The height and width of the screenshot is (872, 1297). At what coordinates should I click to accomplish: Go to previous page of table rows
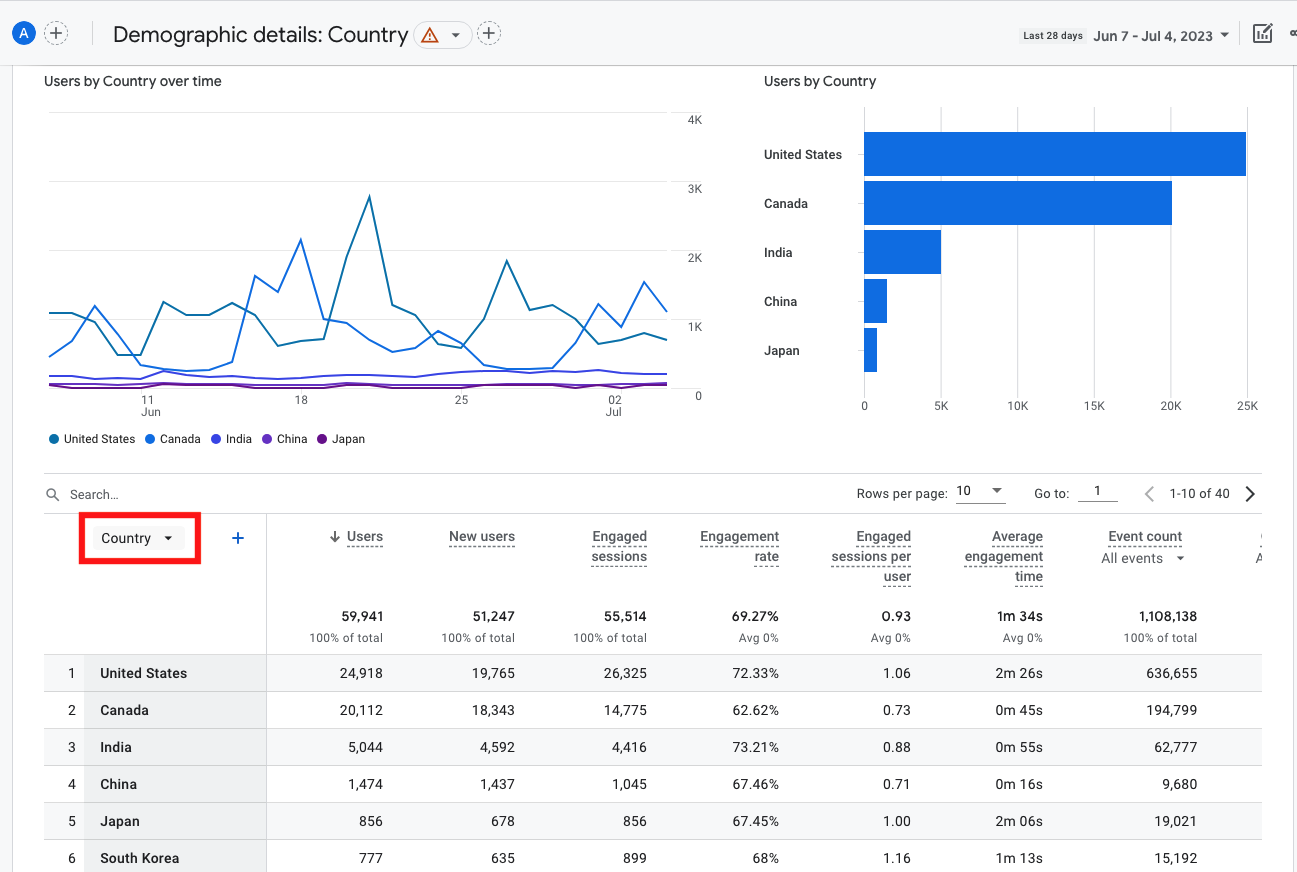1150,493
